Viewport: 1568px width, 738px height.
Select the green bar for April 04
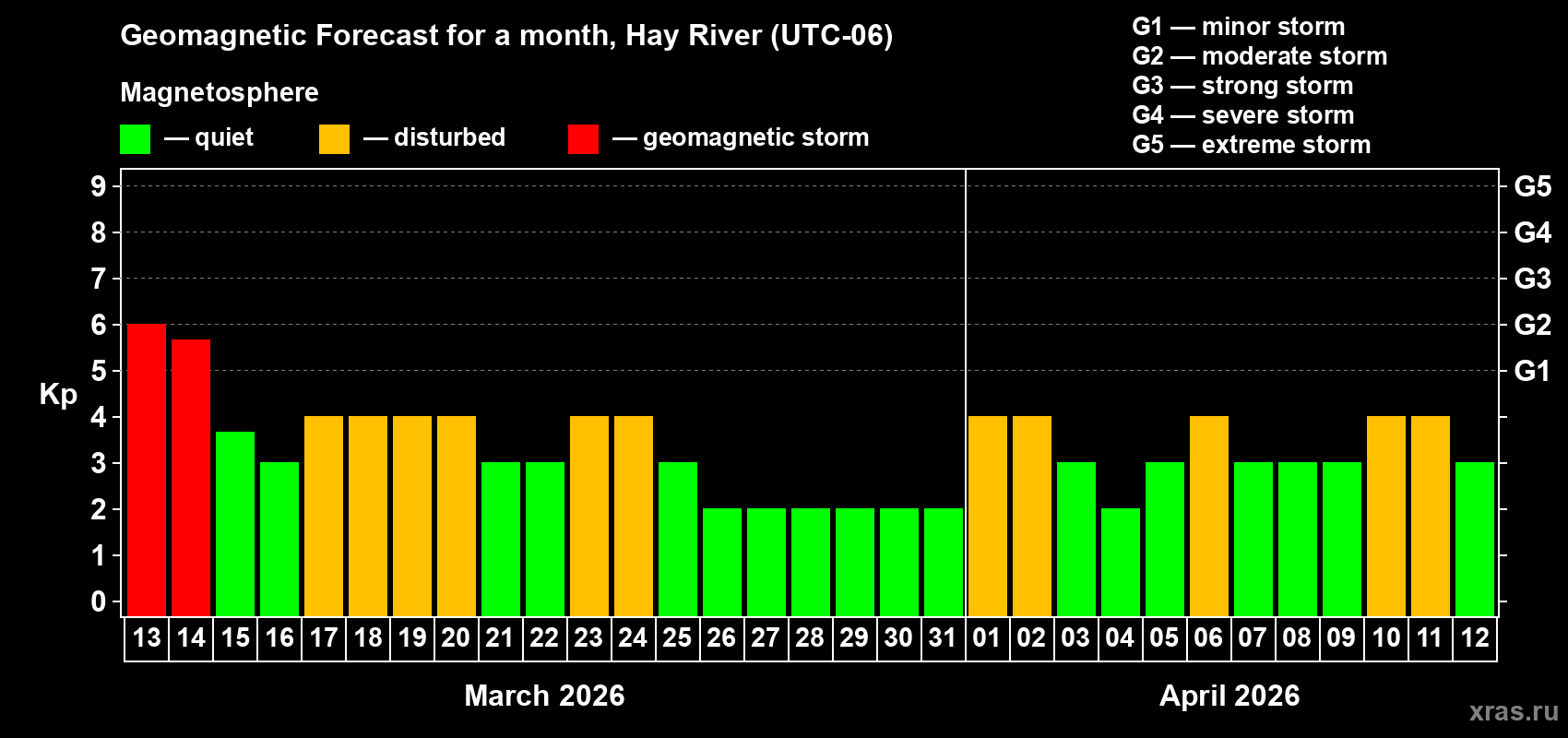coord(1121,563)
